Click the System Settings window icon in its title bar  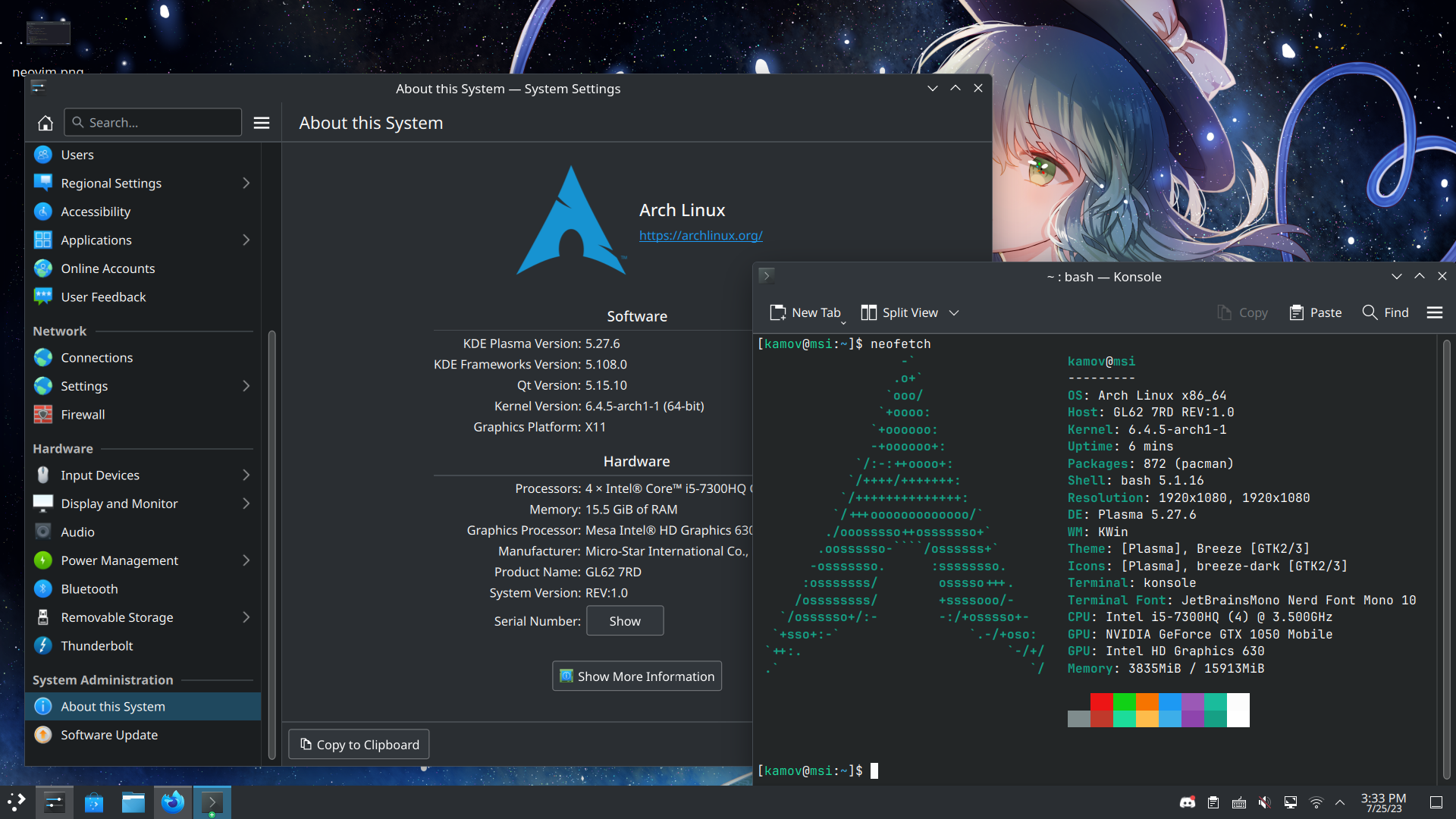[39, 88]
